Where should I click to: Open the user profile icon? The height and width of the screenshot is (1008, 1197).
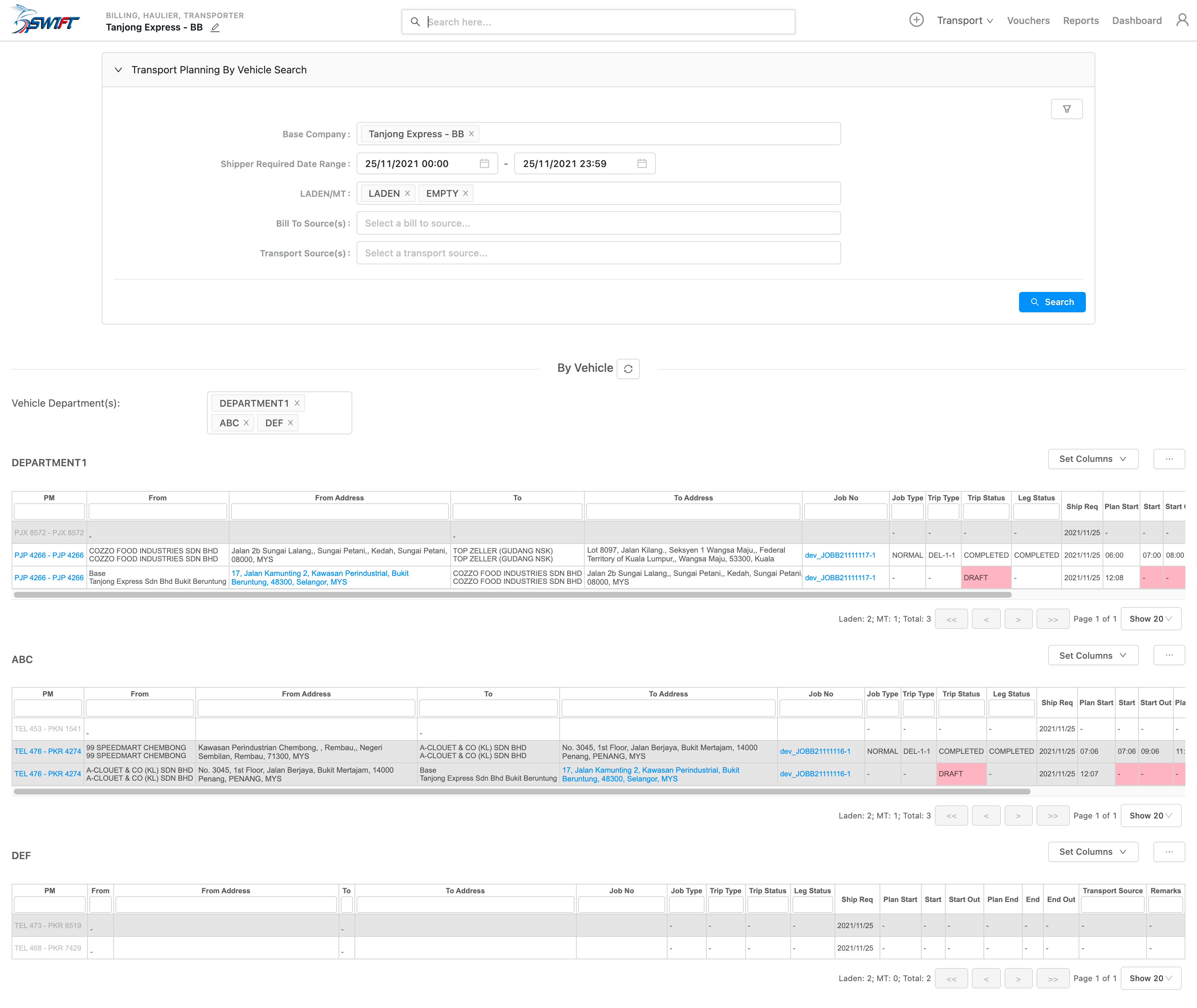click(x=1182, y=21)
